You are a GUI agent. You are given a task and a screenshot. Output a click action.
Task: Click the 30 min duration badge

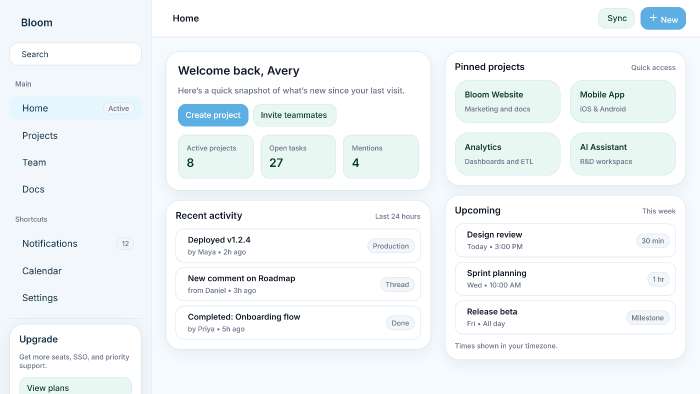(653, 241)
